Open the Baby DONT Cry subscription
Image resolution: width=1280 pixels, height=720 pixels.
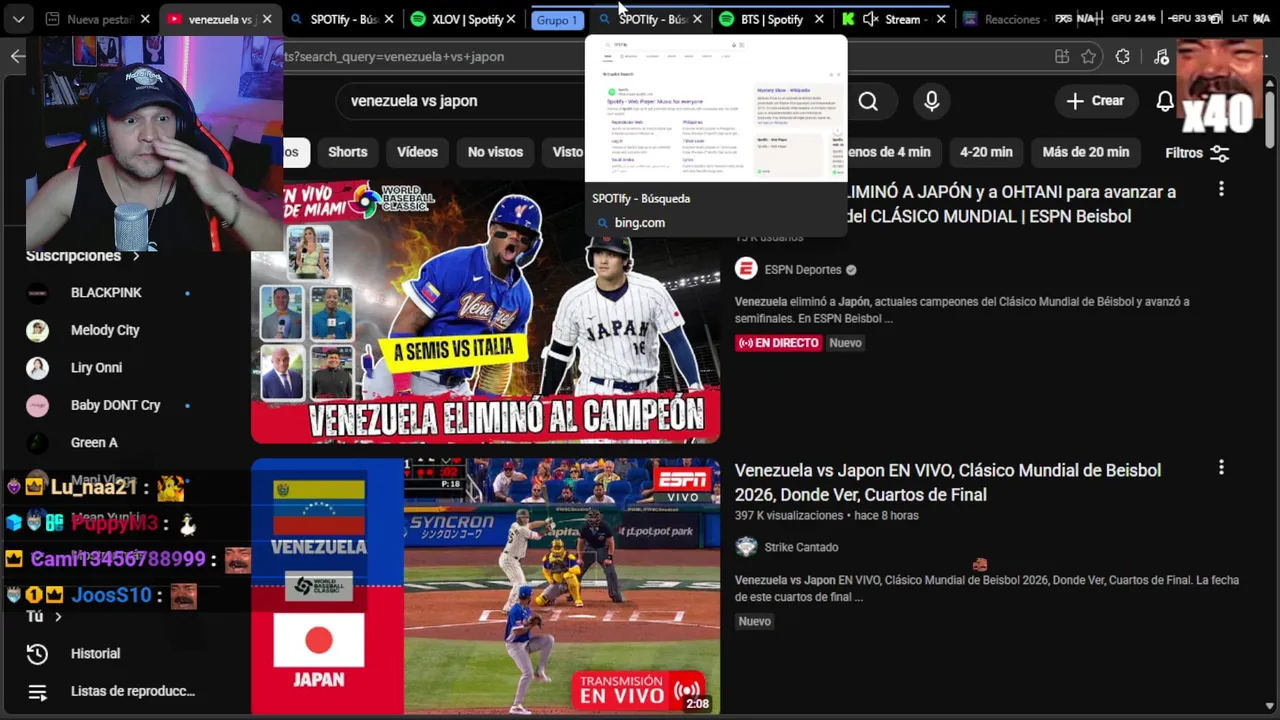[115, 405]
